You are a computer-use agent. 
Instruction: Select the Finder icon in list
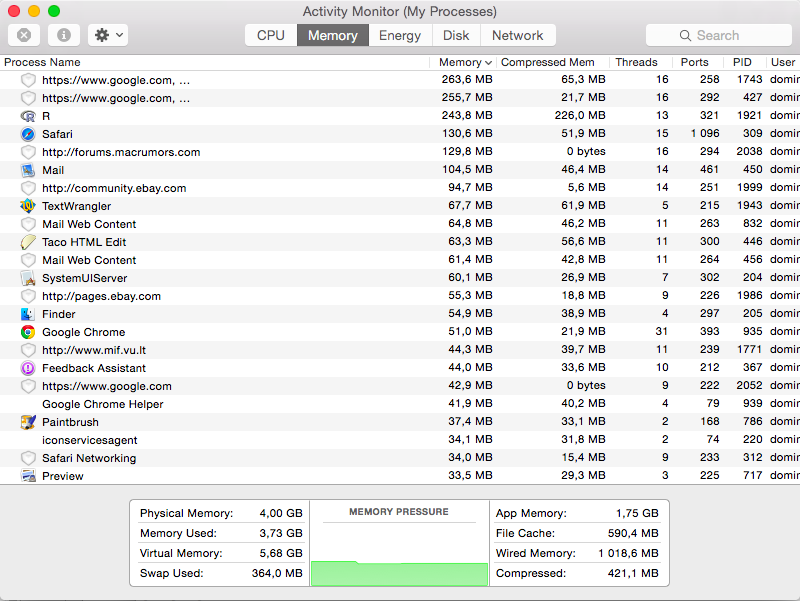pos(28,314)
